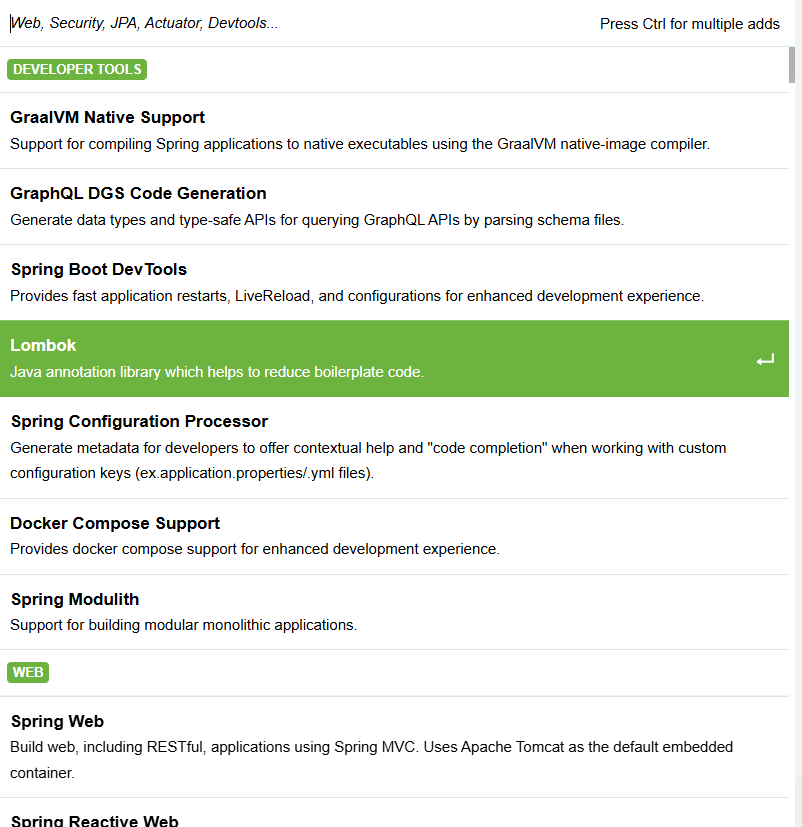Click the WEB category badge
802x827 pixels.
point(28,672)
